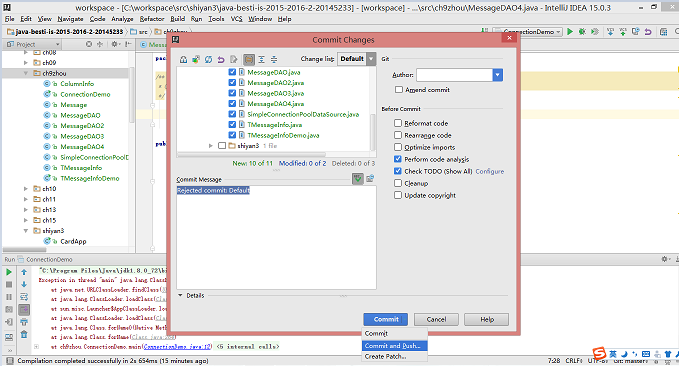Select Create Patch from popup
The height and width of the screenshot is (366, 679).
tap(394, 356)
